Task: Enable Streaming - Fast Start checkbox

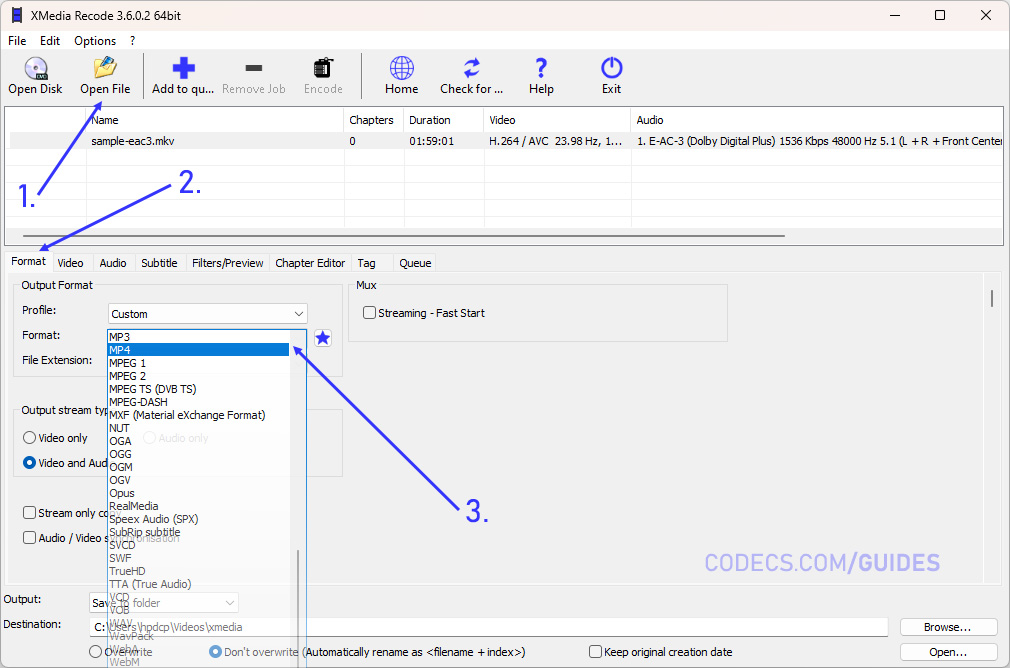Action: [x=369, y=312]
